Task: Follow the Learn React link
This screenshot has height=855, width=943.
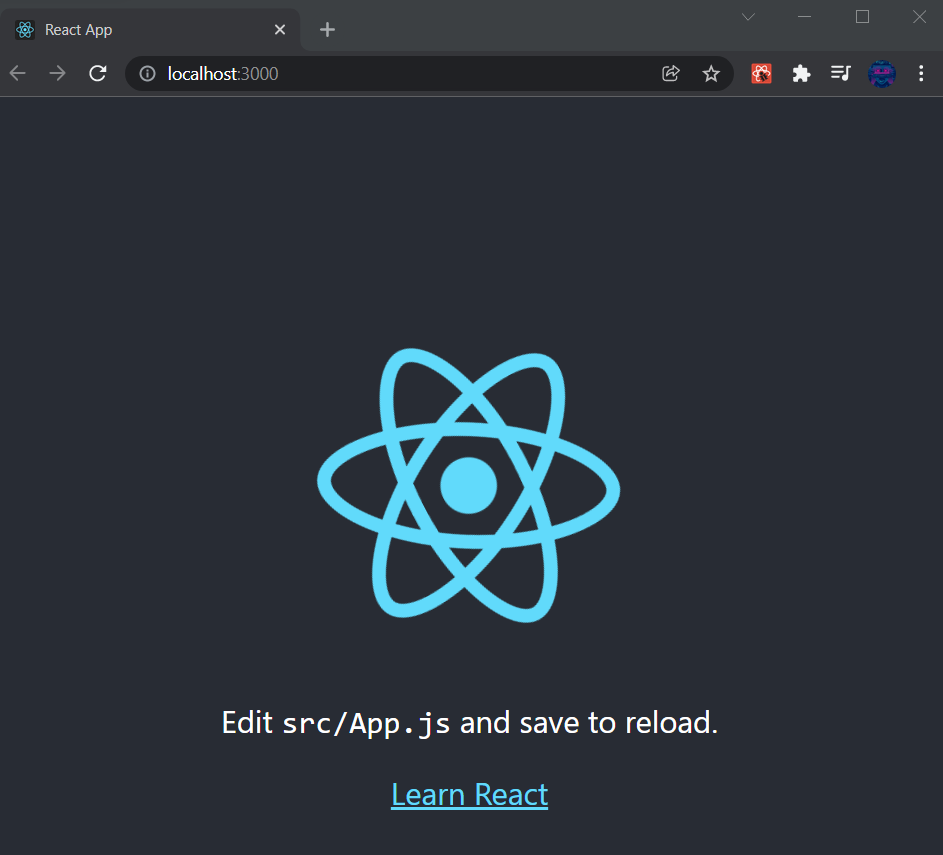Action: (x=469, y=794)
